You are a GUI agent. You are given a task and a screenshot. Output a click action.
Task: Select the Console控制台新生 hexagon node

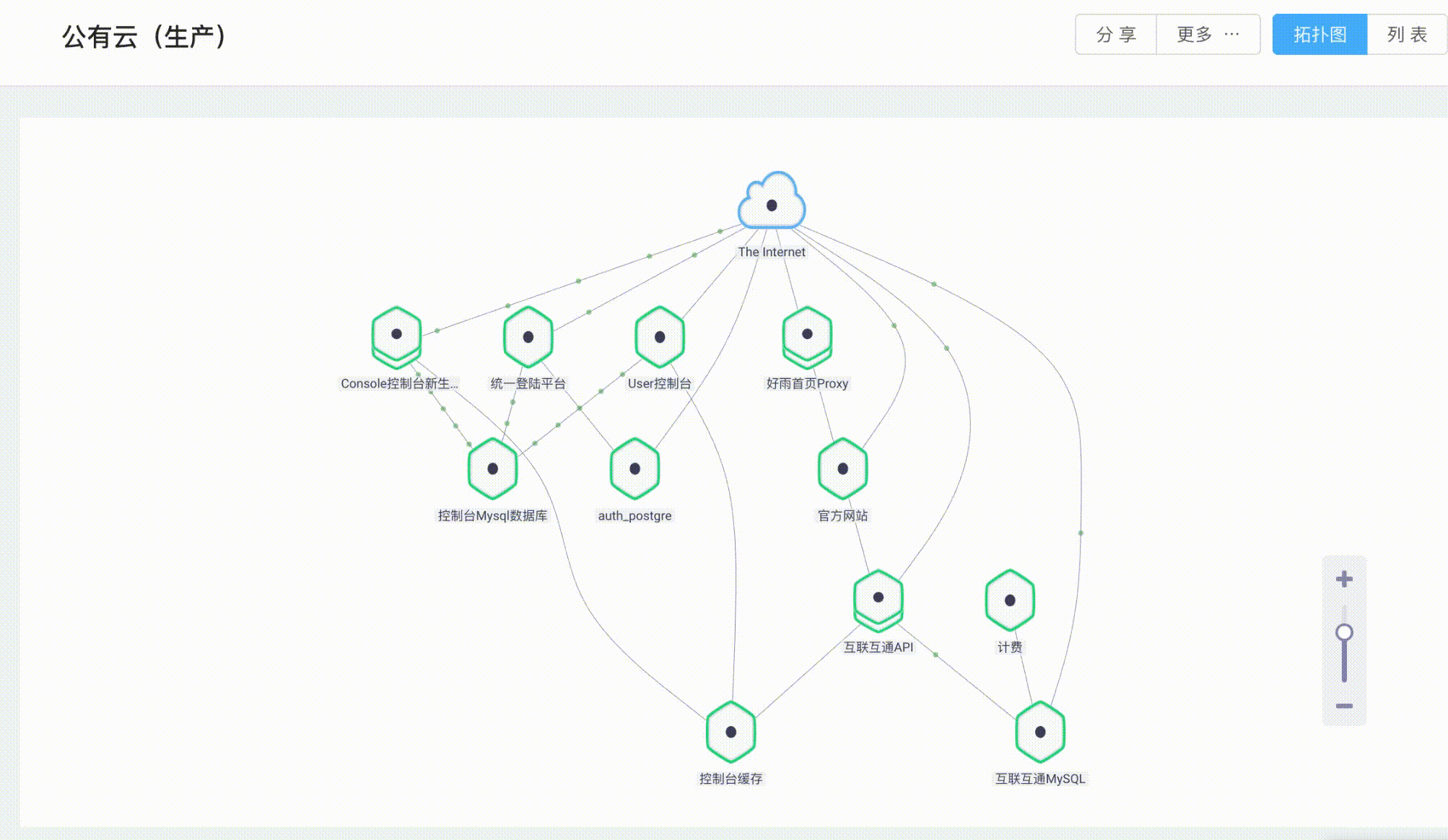pyautogui.click(x=396, y=335)
